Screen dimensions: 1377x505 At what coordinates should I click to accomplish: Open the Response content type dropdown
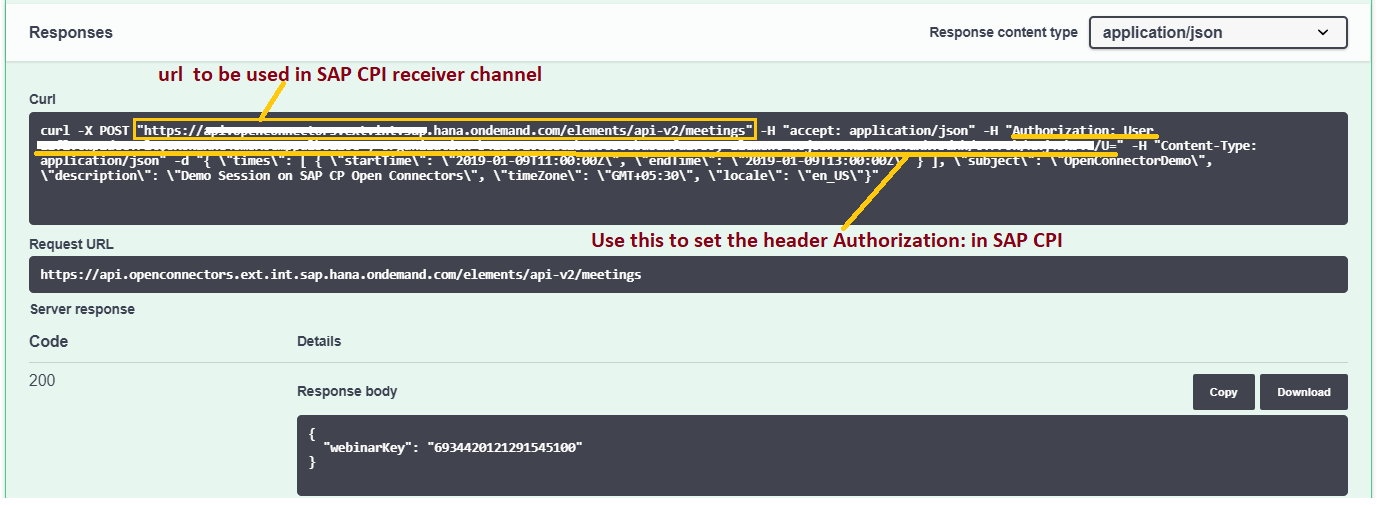[x=1218, y=32]
